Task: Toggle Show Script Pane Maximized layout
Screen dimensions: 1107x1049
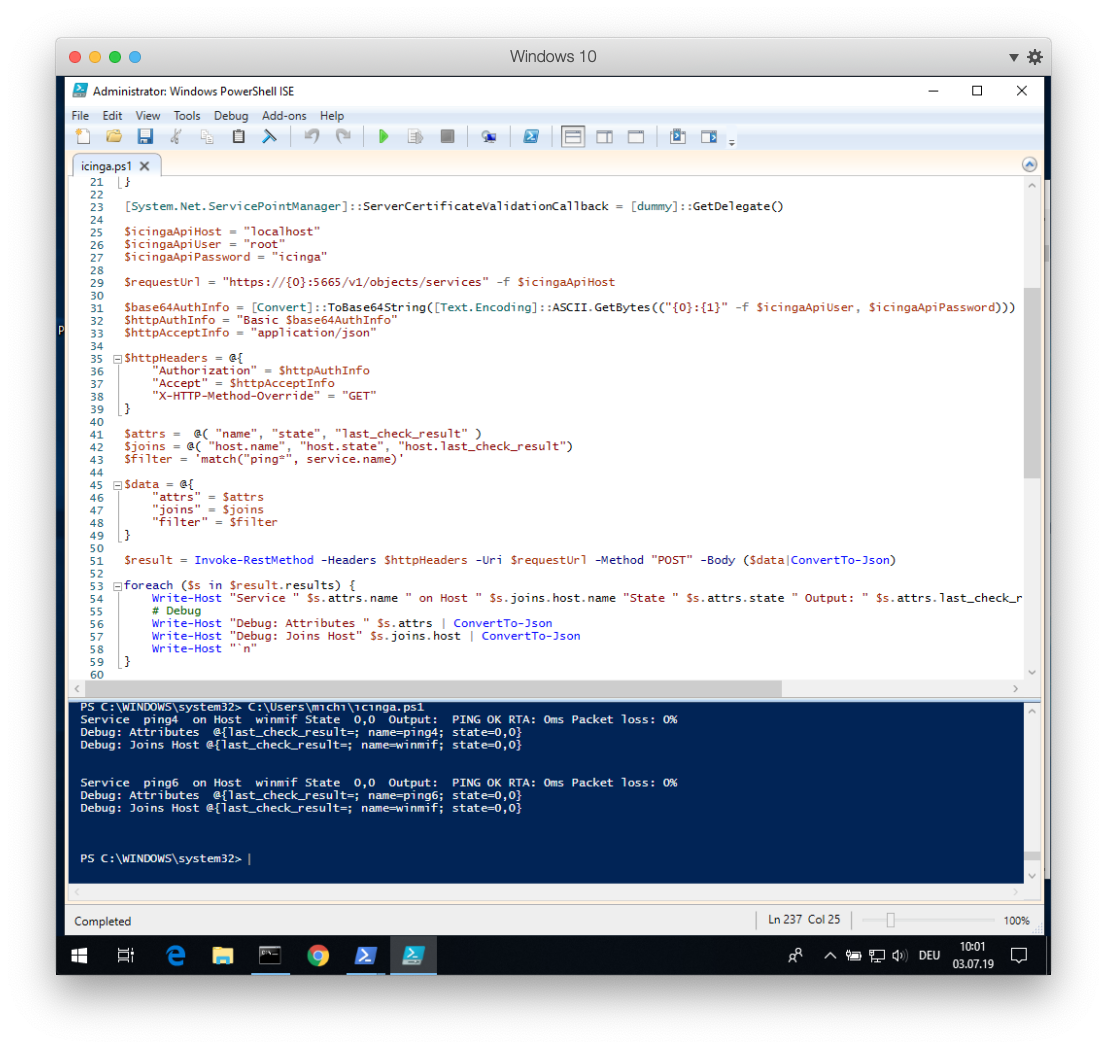Action: point(636,136)
